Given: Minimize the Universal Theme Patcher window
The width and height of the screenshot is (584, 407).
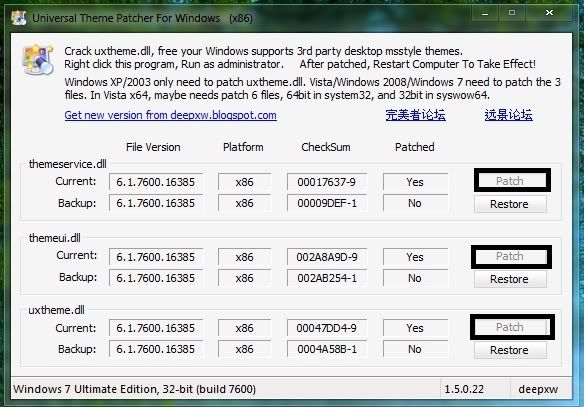Looking at the screenshot, I should tap(485, 13).
